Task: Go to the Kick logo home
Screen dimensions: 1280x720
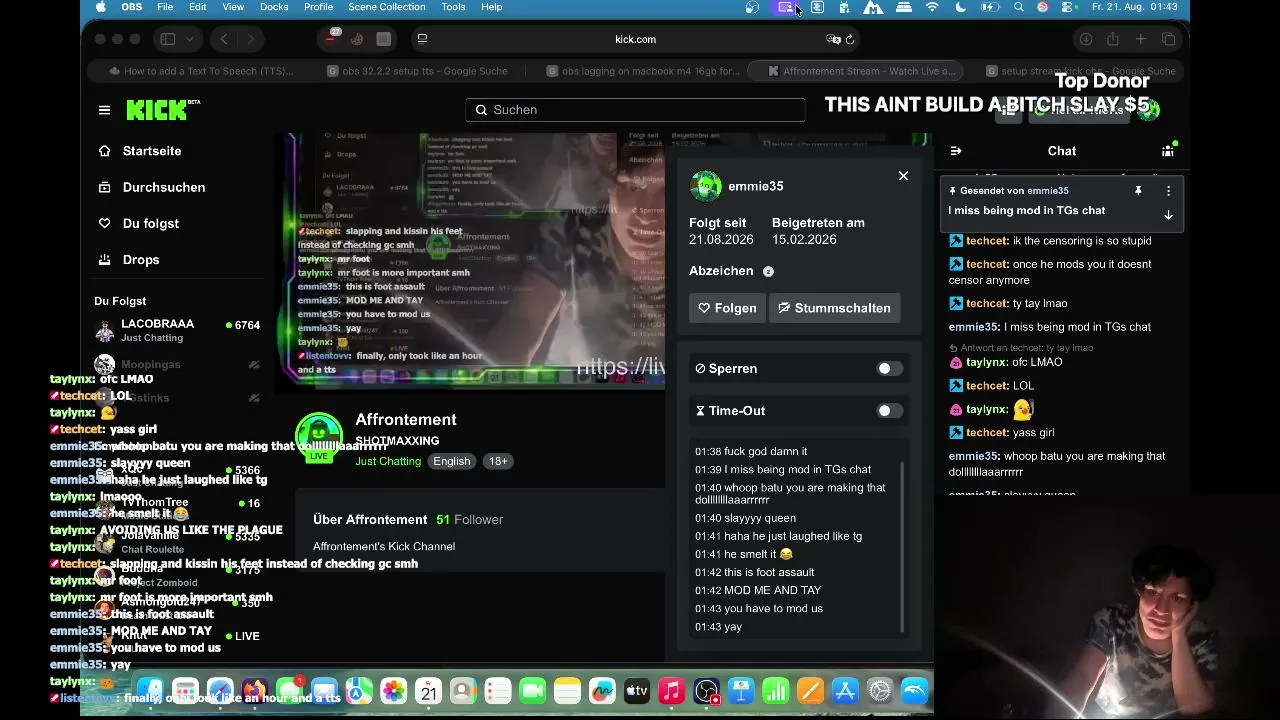Action: tap(162, 110)
